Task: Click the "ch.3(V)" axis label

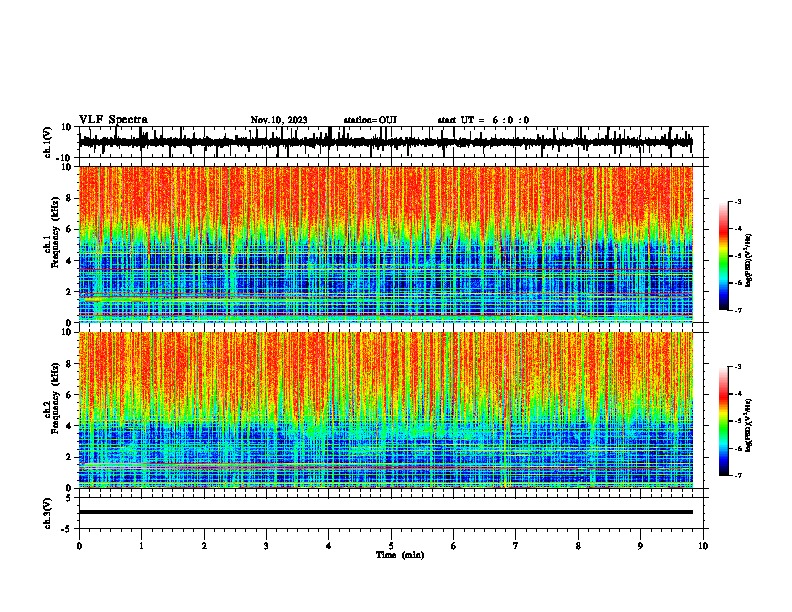Action: (47, 513)
